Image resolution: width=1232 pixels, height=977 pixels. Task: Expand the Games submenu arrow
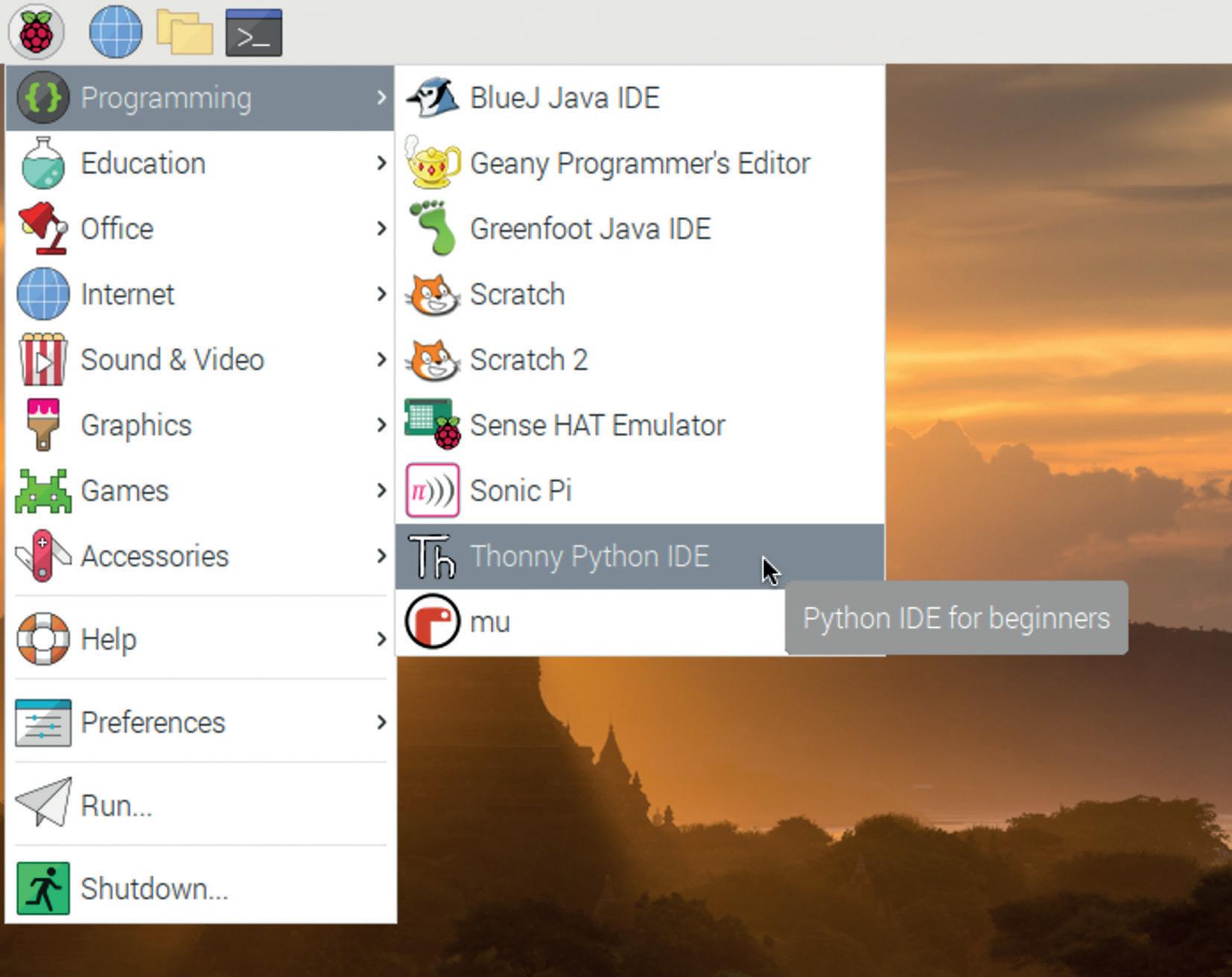coord(381,490)
